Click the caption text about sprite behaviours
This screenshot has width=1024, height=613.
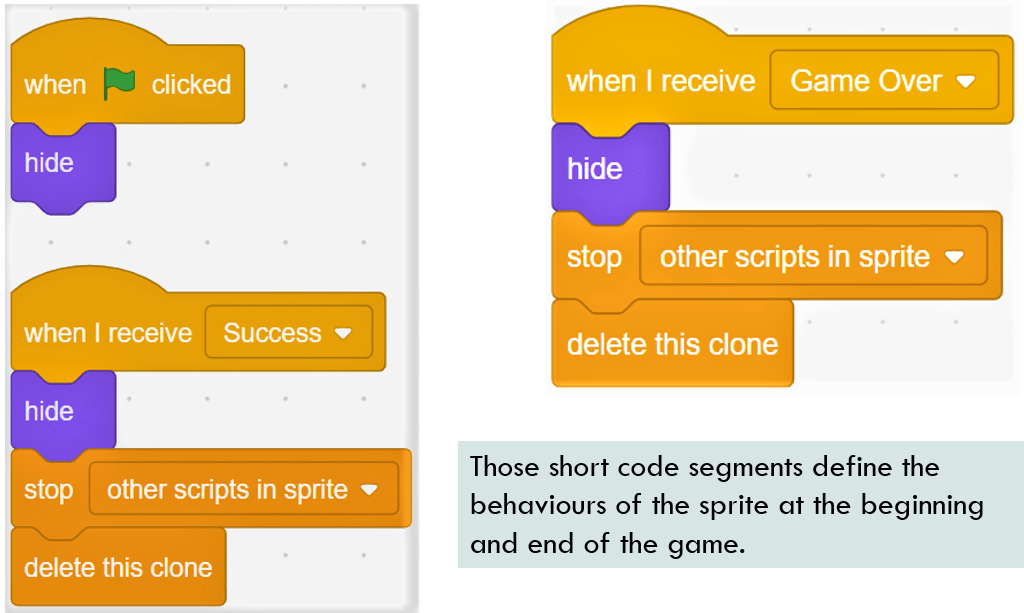[726, 505]
